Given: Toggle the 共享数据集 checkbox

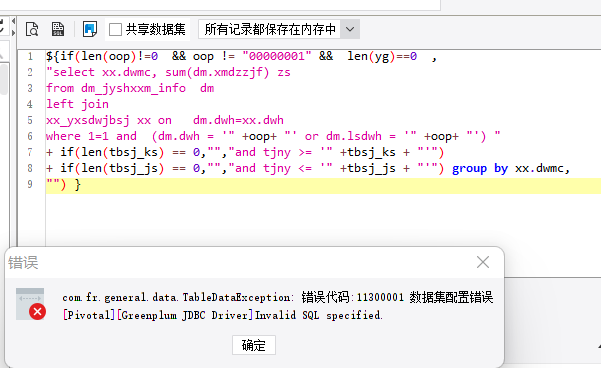Looking at the screenshot, I should coord(115,30).
